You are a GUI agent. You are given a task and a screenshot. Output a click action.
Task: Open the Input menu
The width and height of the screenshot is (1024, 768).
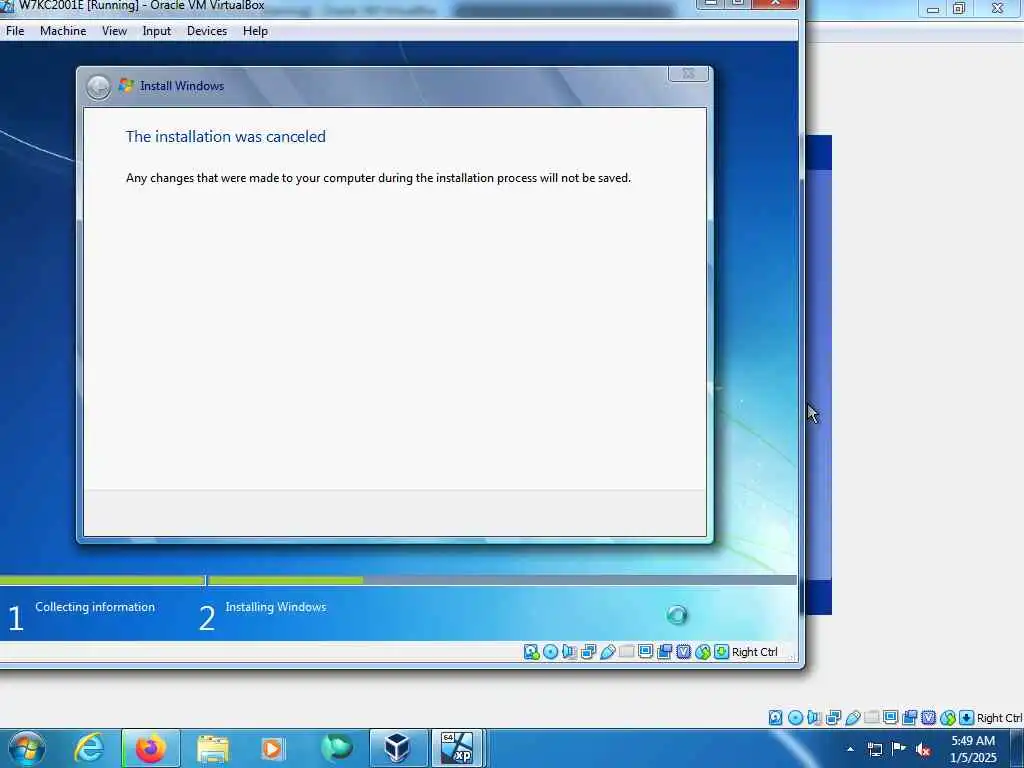tap(157, 31)
